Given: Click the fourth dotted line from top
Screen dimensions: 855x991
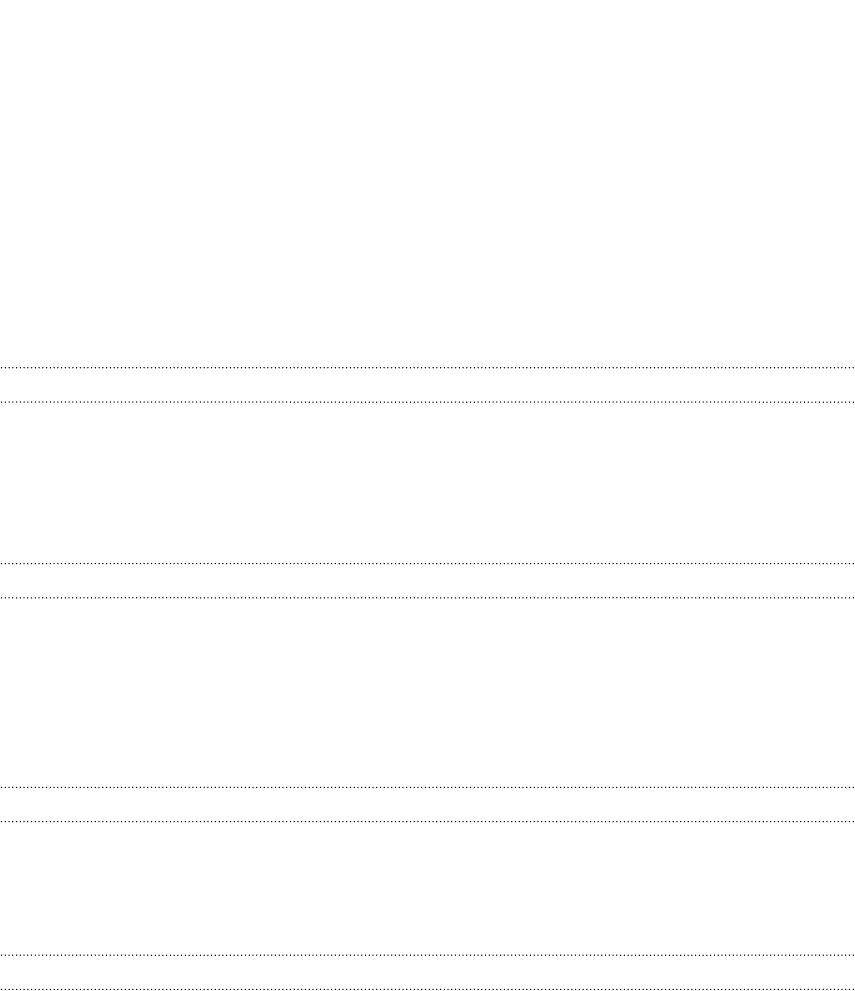Looking at the screenshot, I should 427,597.
